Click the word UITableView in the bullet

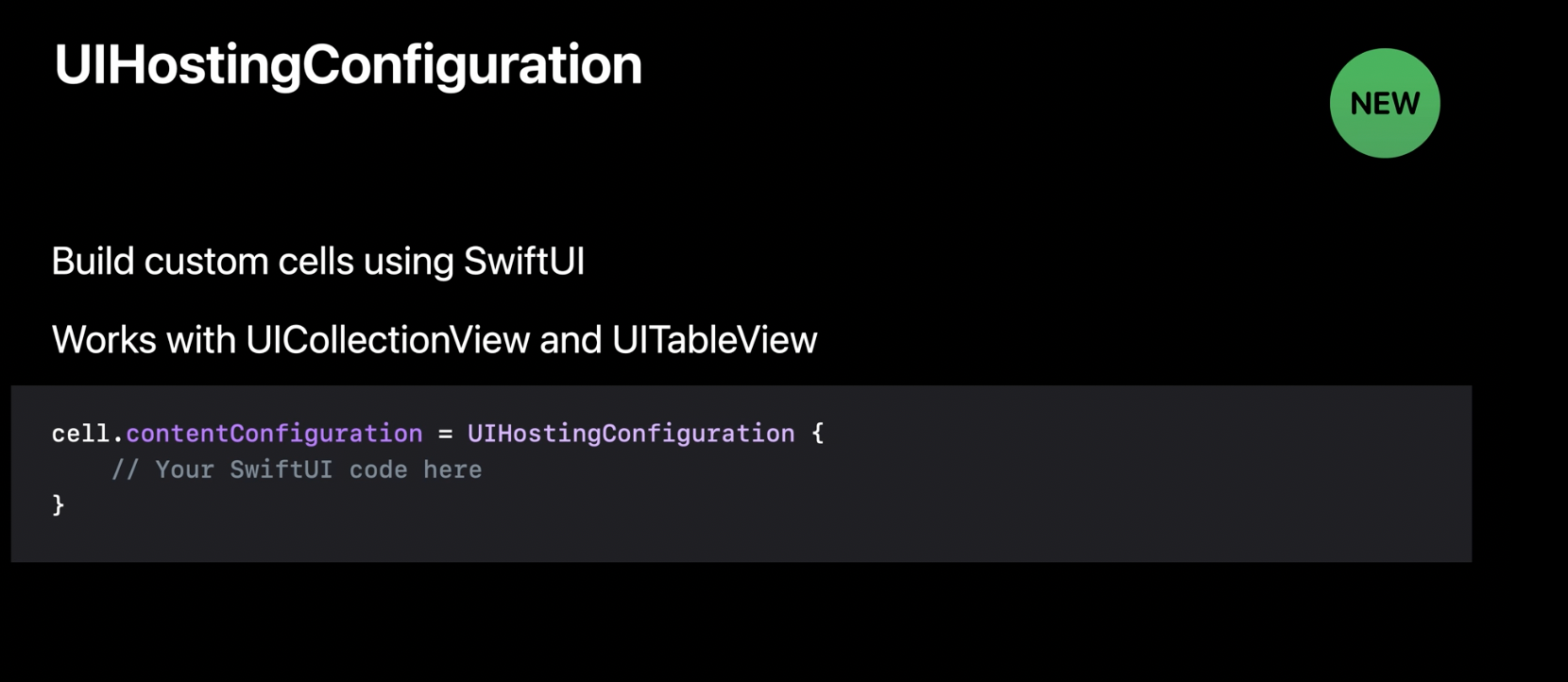[714, 340]
